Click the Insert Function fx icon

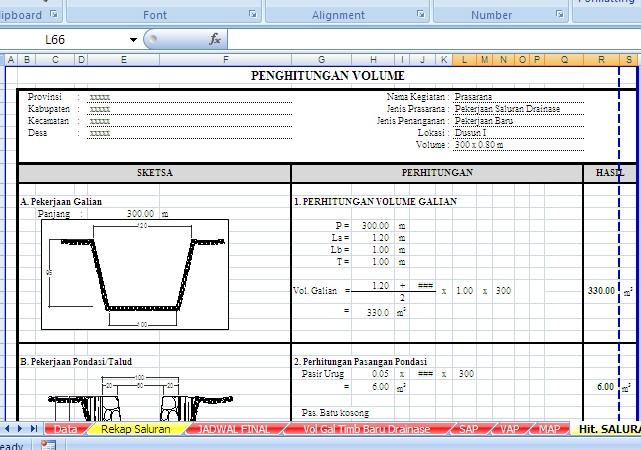click(215, 39)
